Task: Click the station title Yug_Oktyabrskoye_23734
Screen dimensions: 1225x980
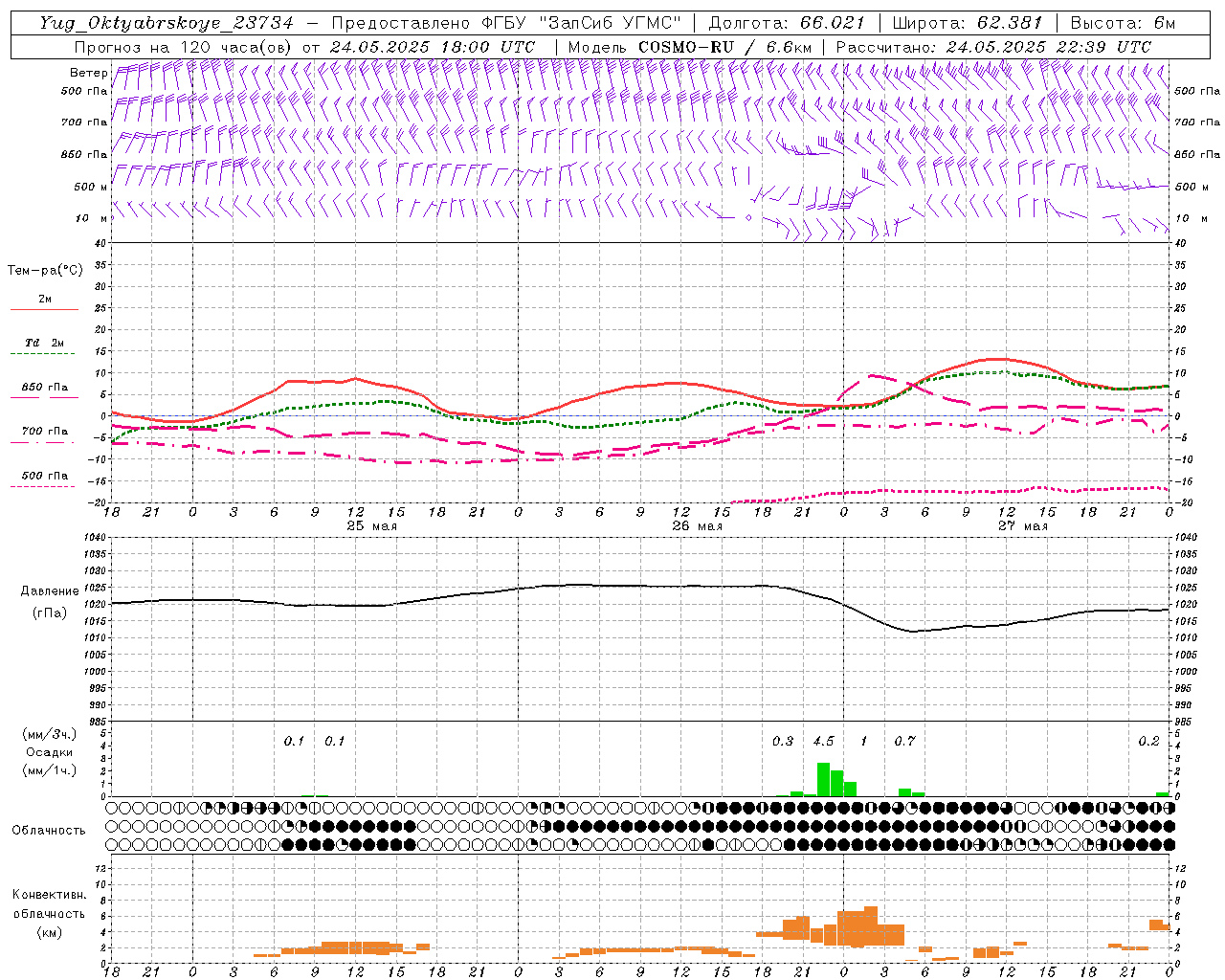Action: (167, 23)
